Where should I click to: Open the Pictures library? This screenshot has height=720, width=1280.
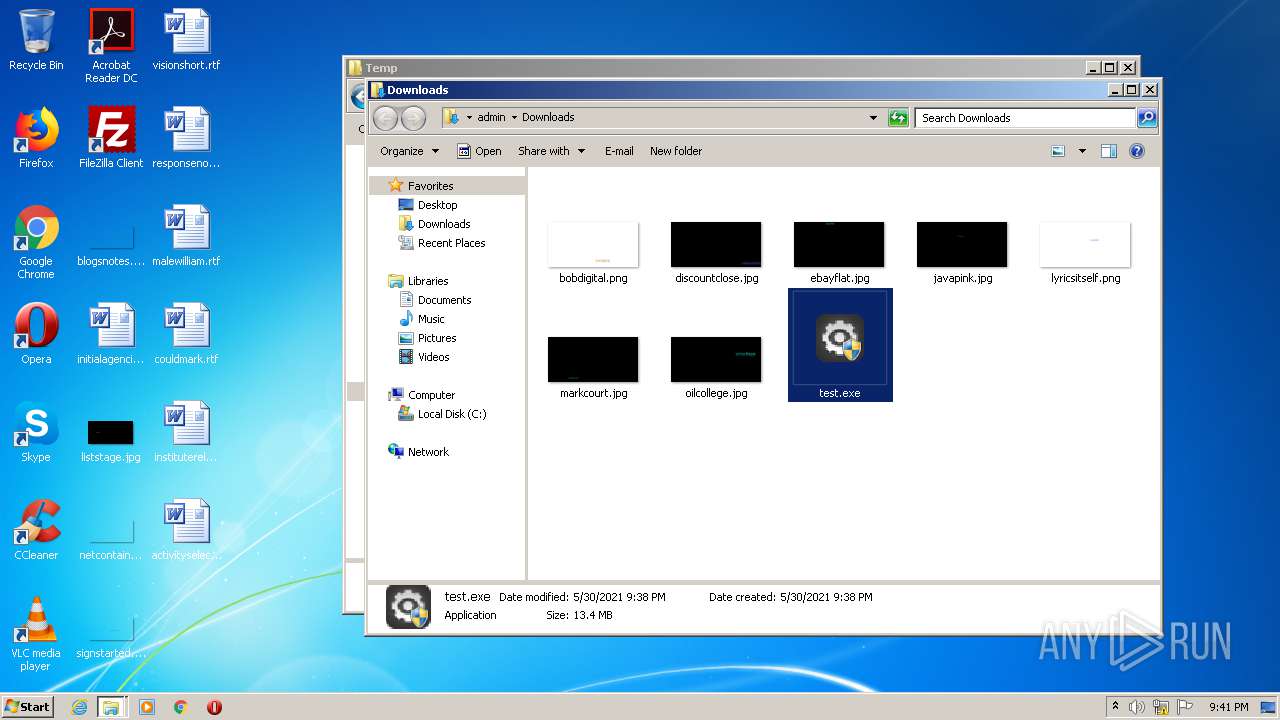(x=427, y=338)
